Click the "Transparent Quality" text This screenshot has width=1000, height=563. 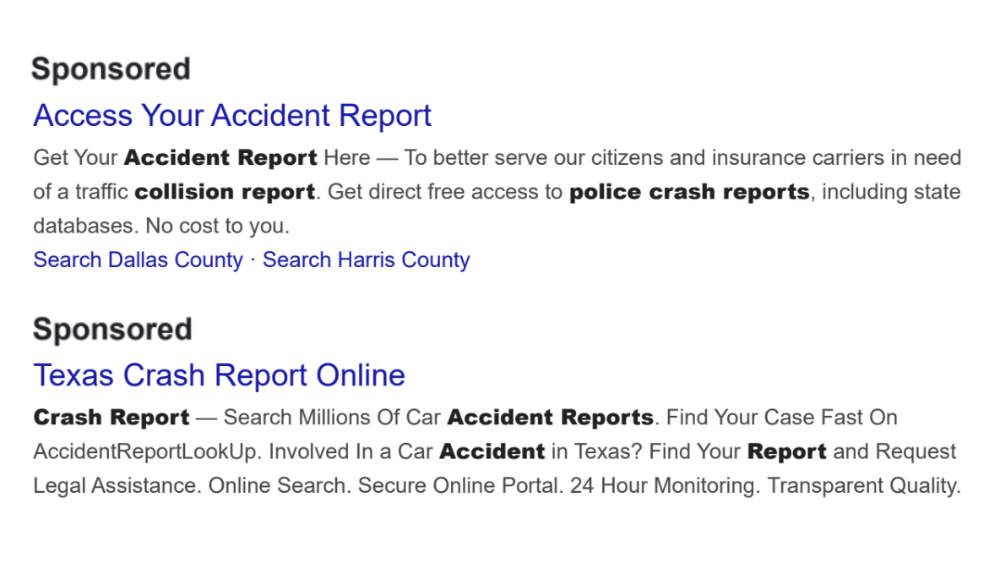[x=863, y=487]
